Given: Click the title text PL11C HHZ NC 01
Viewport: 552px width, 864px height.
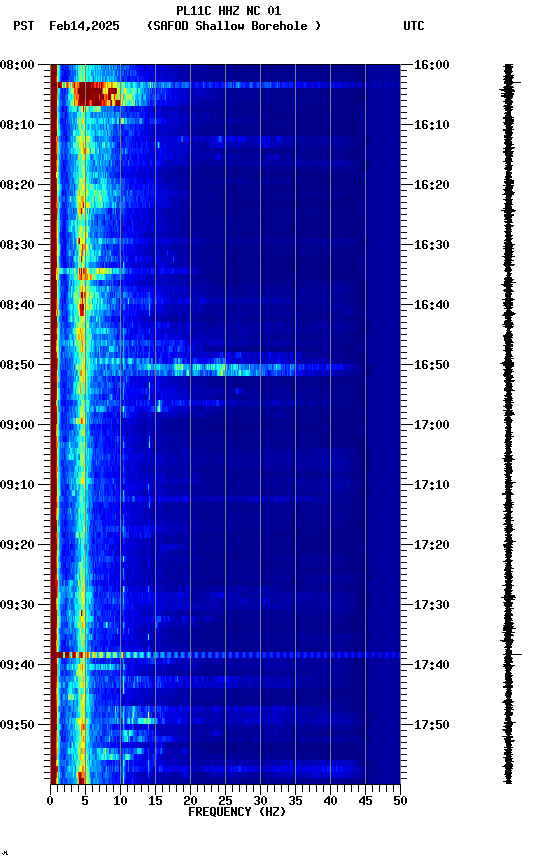Looking at the screenshot, I should click(229, 10).
